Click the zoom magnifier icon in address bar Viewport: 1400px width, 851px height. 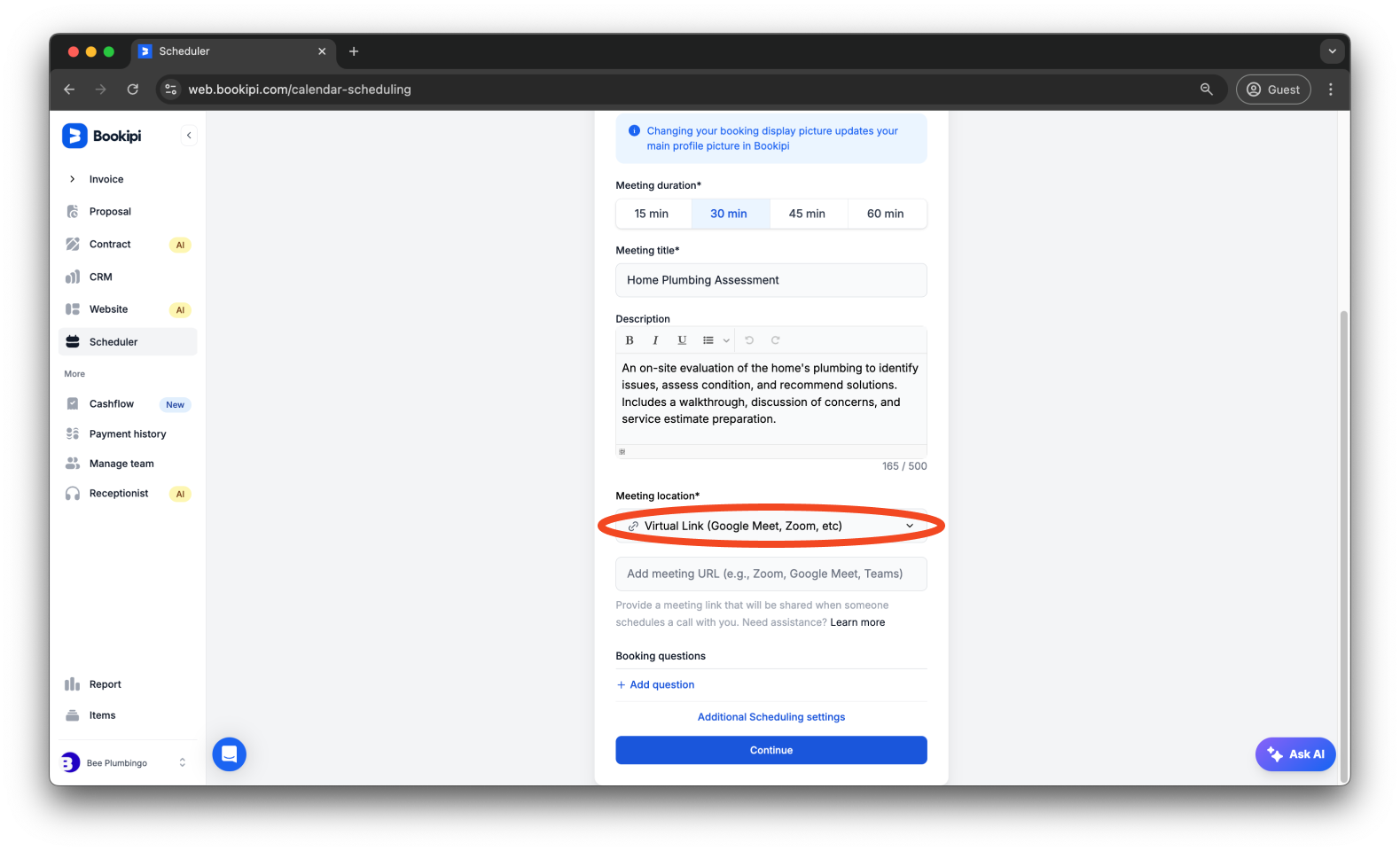tap(1207, 90)
